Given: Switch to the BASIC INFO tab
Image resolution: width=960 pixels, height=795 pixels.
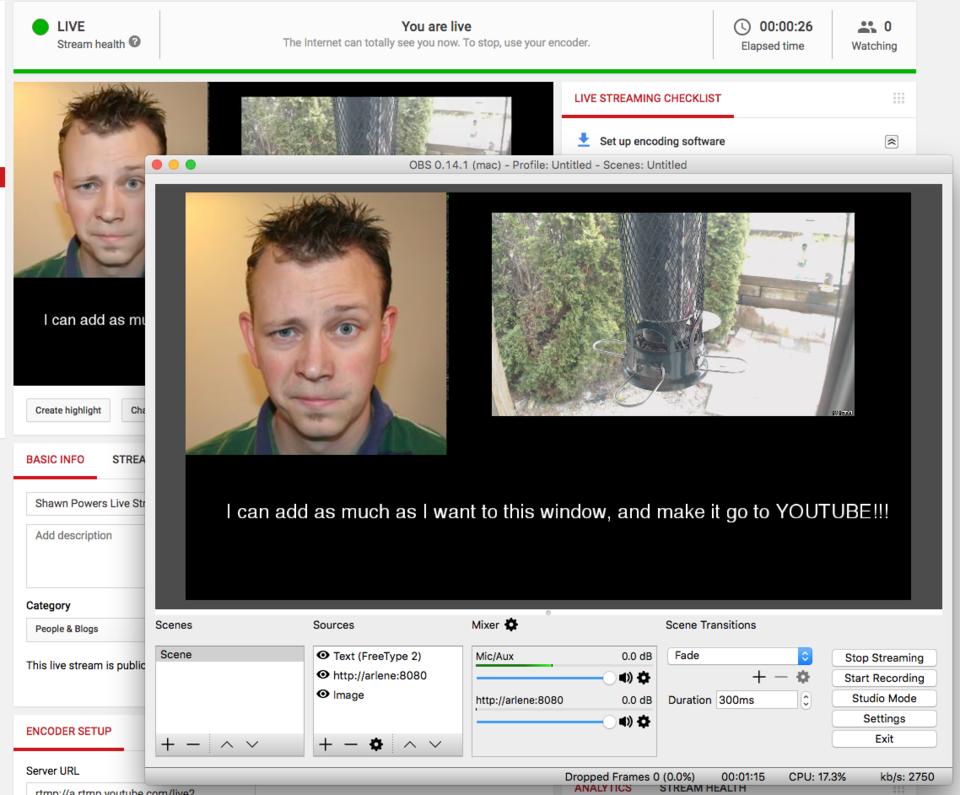Looking at the screenshot, I should [55, 460].
